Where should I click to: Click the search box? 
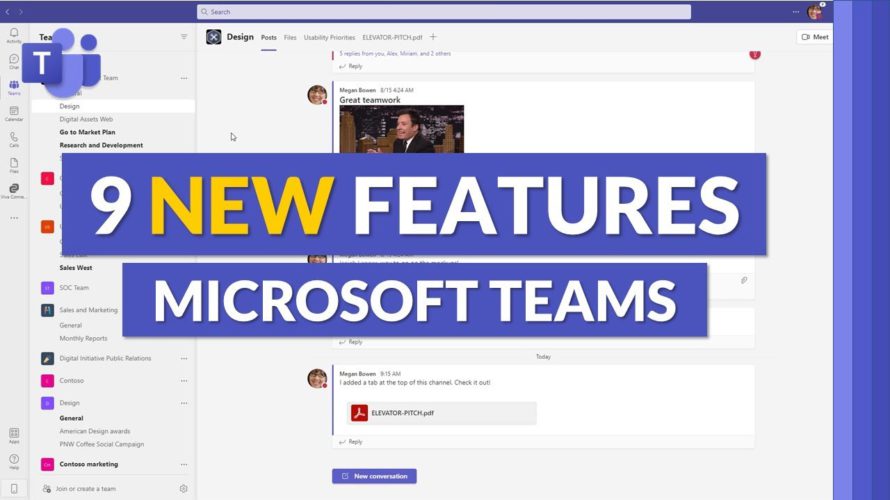coord(444,12)
